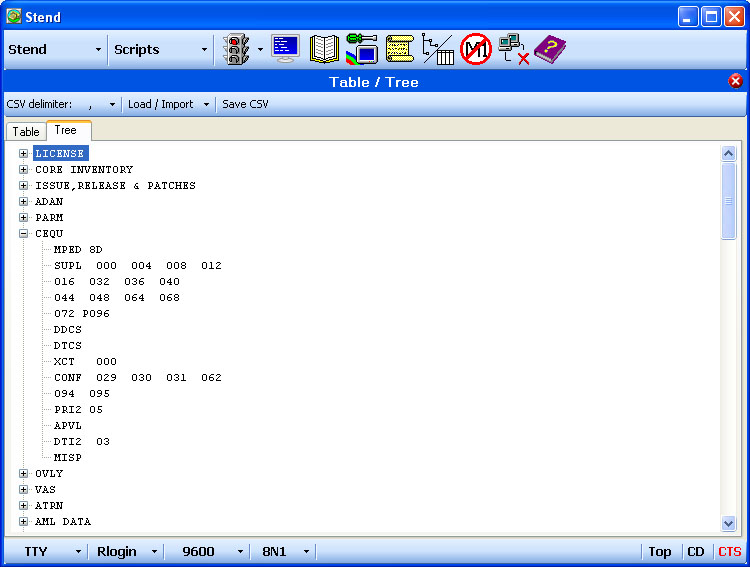Click the Stend app icon in title bar

(x=13, y=16)
